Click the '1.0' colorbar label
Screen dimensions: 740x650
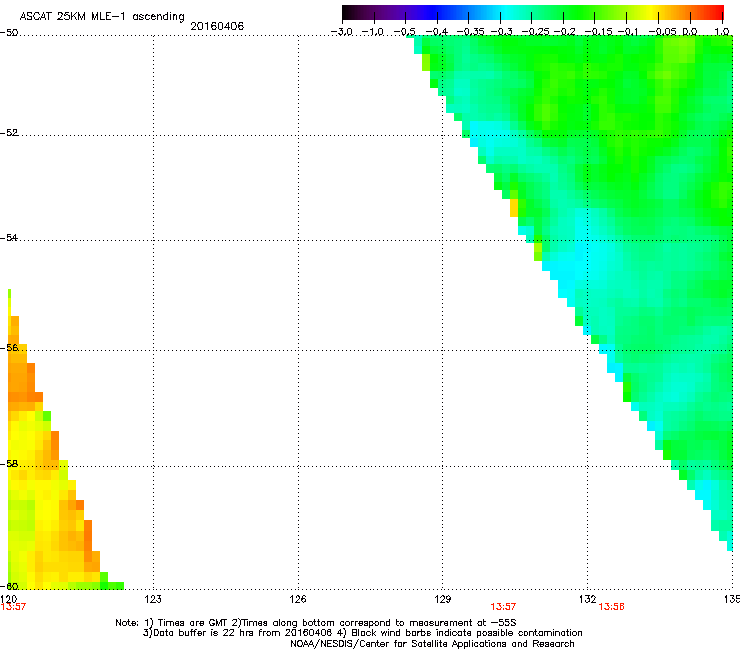722,32
